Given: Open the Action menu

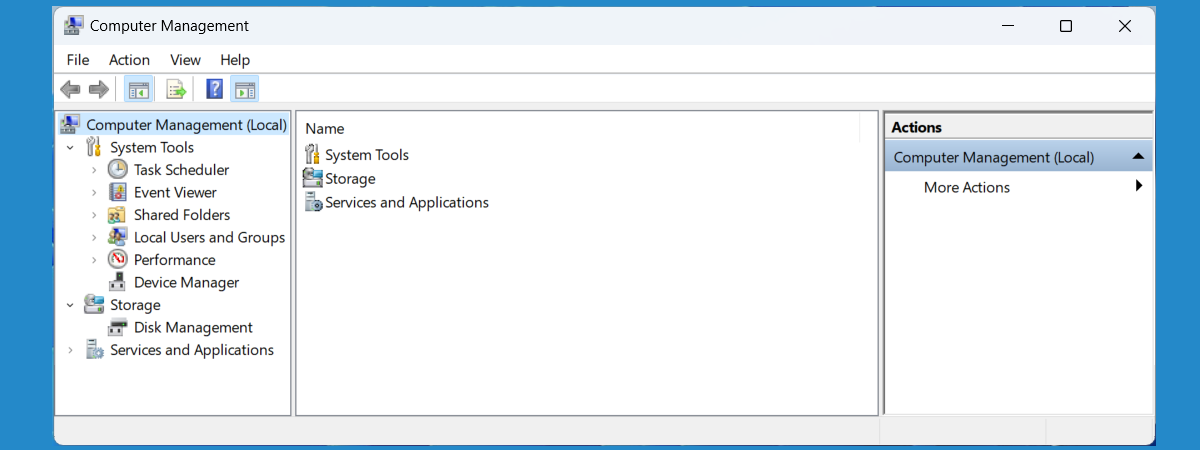Looking at the screenshot, I should (x=129, y=60).
